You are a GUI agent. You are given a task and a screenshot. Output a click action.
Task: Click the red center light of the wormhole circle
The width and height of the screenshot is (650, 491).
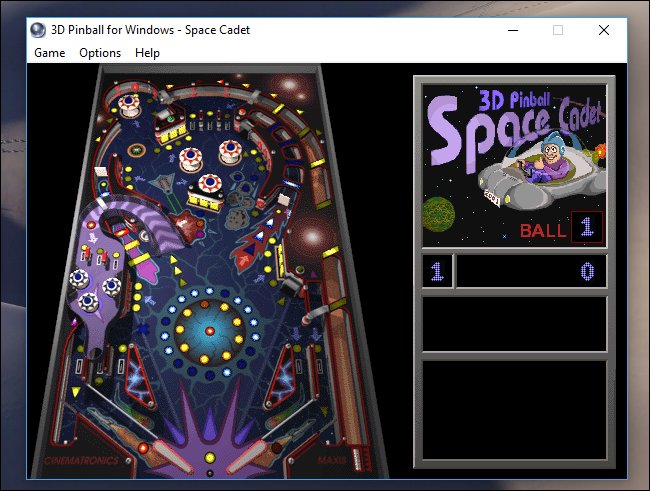pyautogui.click(x=210, y=331)
